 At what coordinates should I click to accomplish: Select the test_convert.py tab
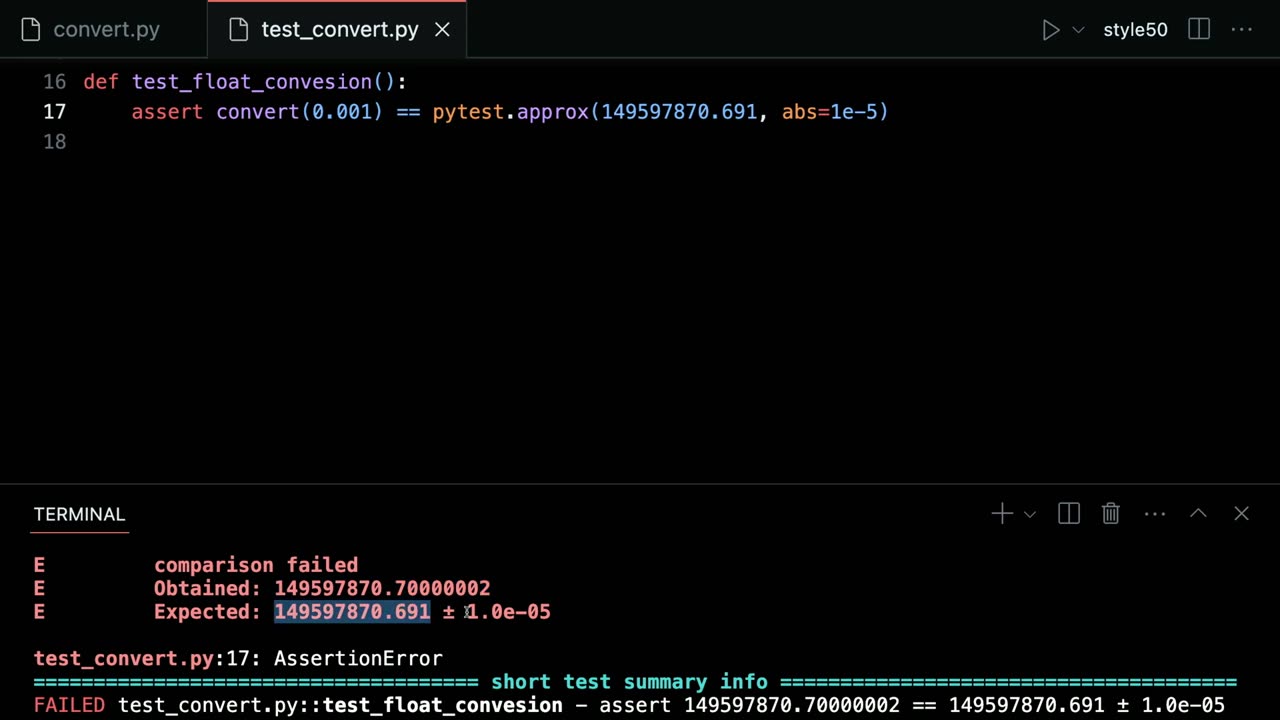(x=339, y=30)
